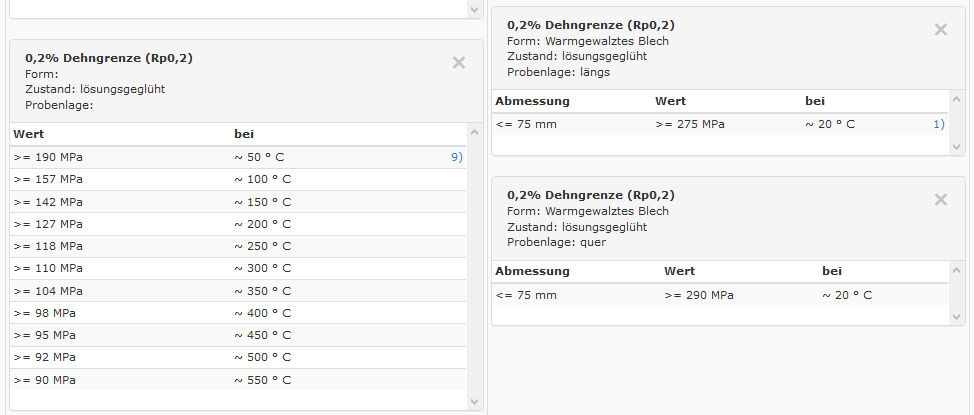Close the Probenlage längs panel
The height and width of the screenshot is (415, 974).
click(940, 30)
